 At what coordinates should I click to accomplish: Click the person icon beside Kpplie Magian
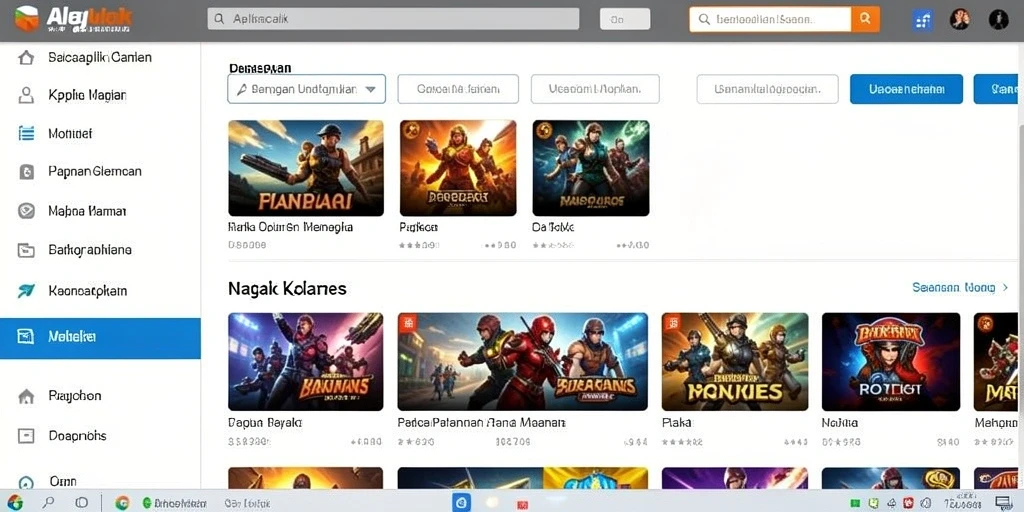click(26, 95)
